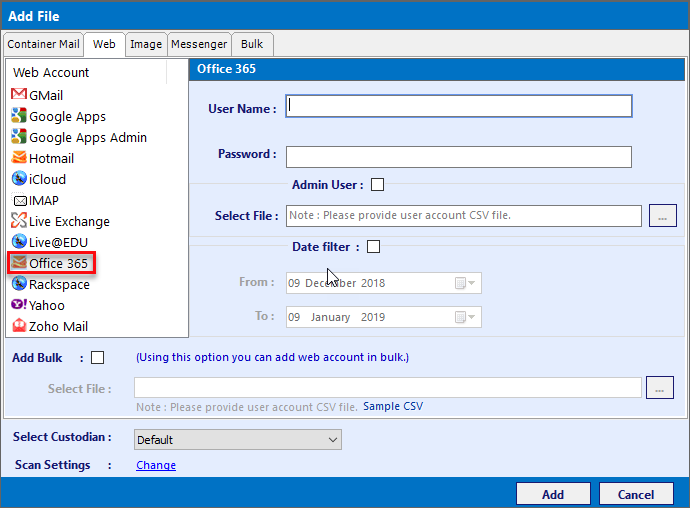Image resolution: width=690 pixels, height=508 pixels.
Task: Focus the Password field
Action: pyautogui.click(x=459, y=157)
